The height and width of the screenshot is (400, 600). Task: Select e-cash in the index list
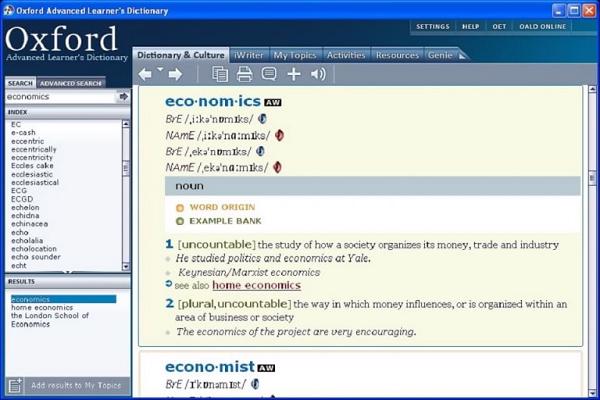point(23,132)
